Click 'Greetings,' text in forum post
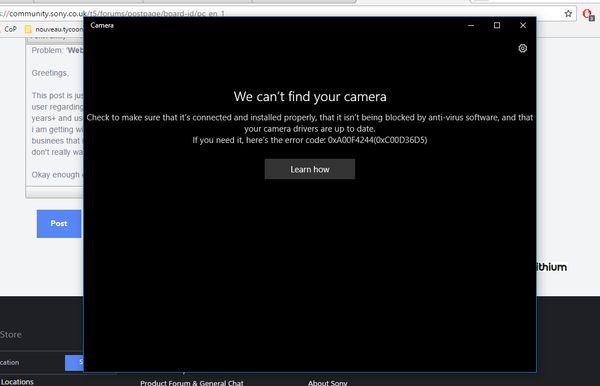600x386 pixels. (50, 73)
